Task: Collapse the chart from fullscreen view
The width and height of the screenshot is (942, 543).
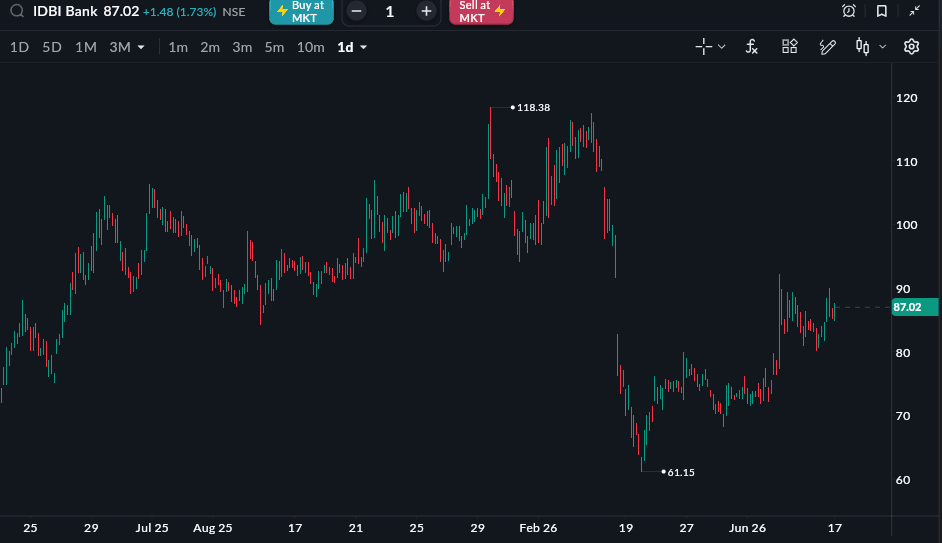Action: pyautogui.click(x=914, y=11)
